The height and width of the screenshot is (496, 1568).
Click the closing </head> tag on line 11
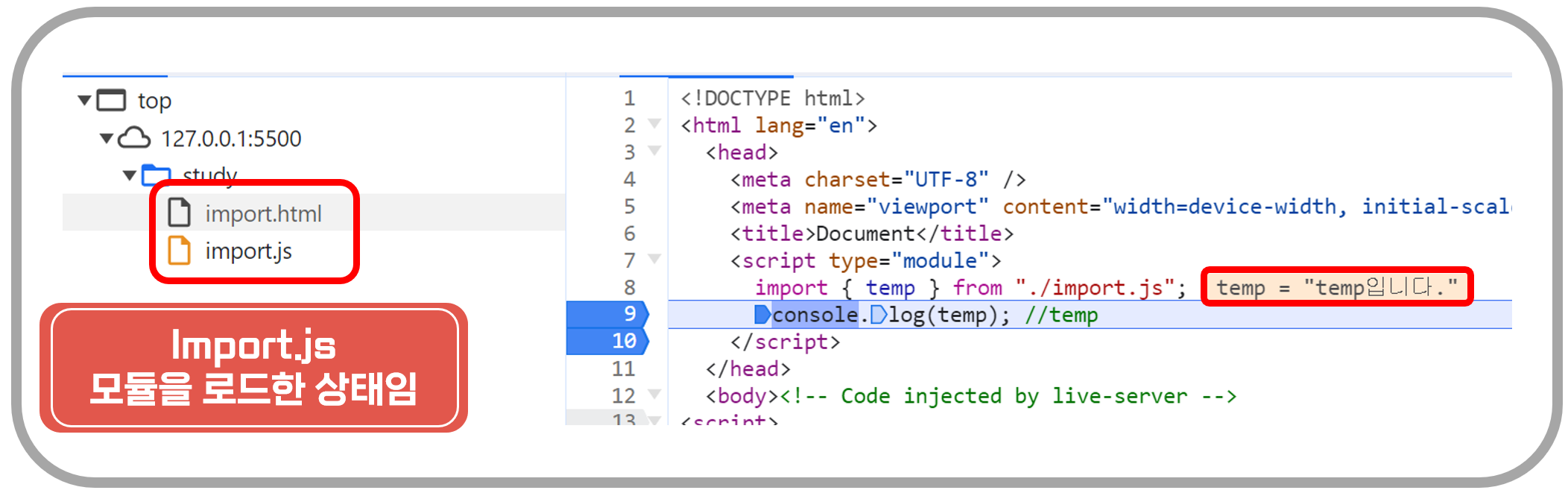tap(748, 368)
